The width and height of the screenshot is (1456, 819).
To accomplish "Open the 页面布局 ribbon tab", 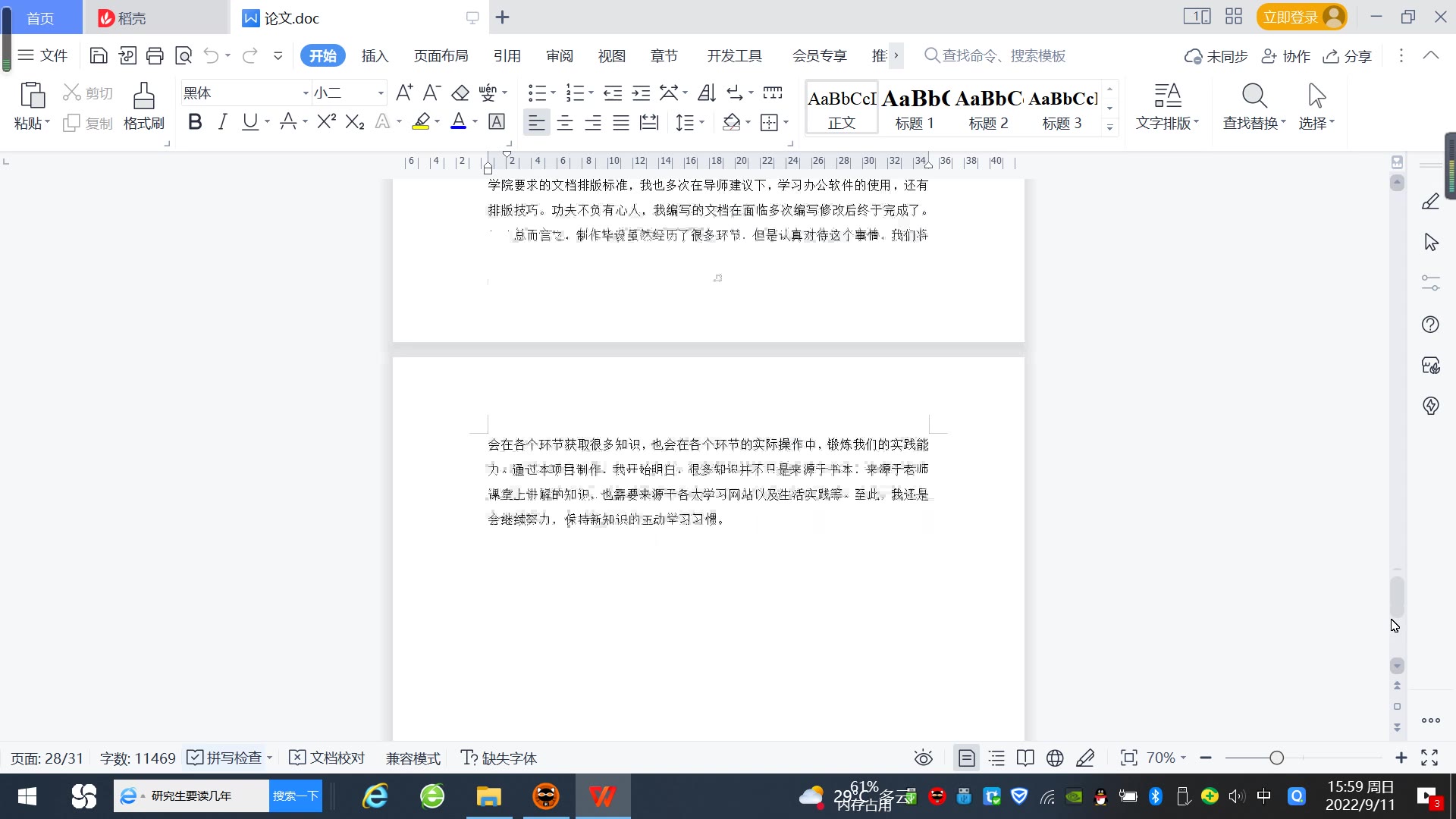I will (441, 56).
